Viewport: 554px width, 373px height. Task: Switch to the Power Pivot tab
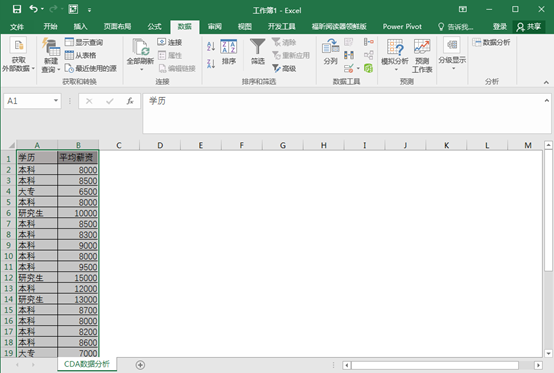(402, 26)
